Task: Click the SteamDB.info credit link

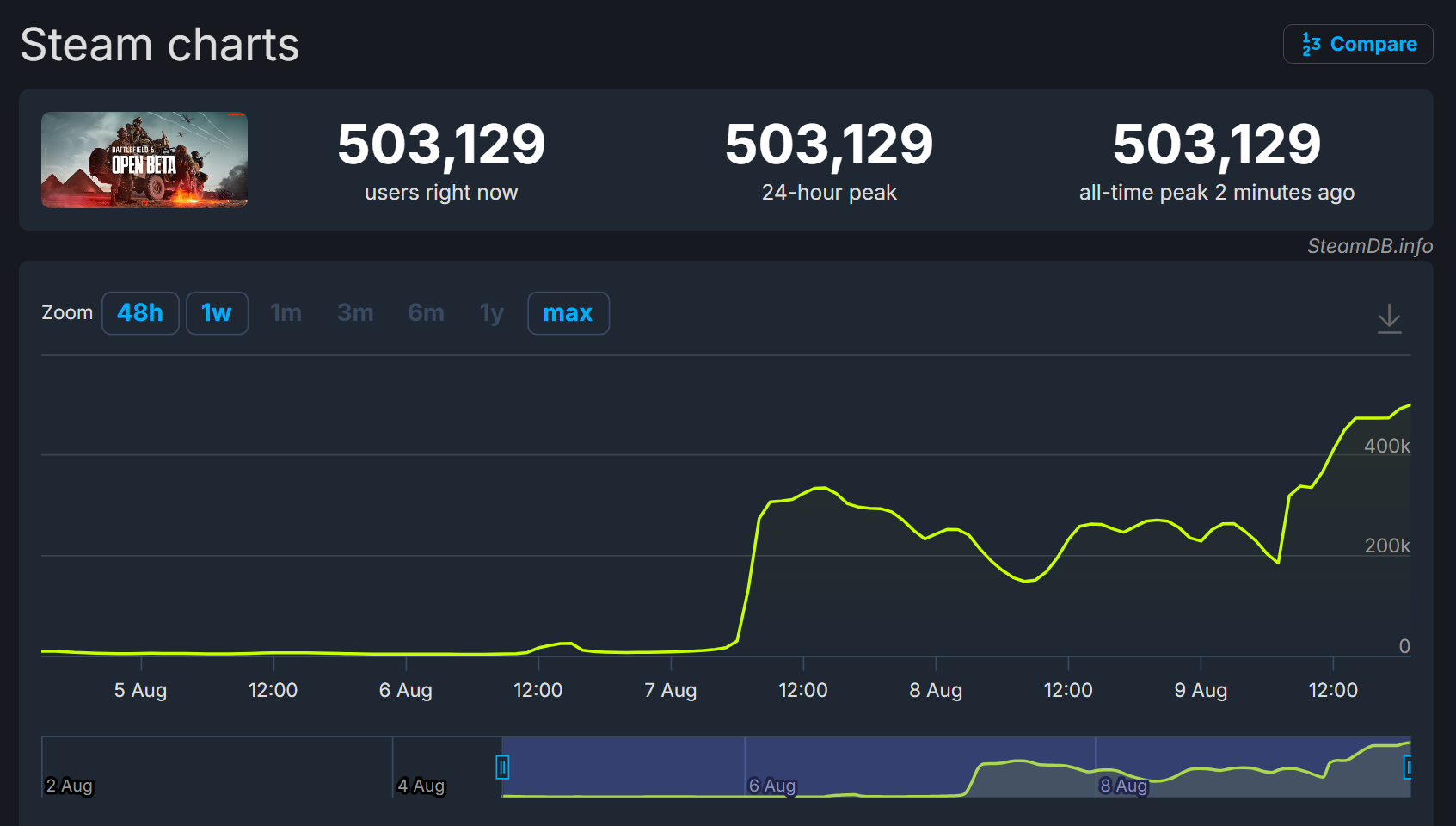Action: point(1369,246)
